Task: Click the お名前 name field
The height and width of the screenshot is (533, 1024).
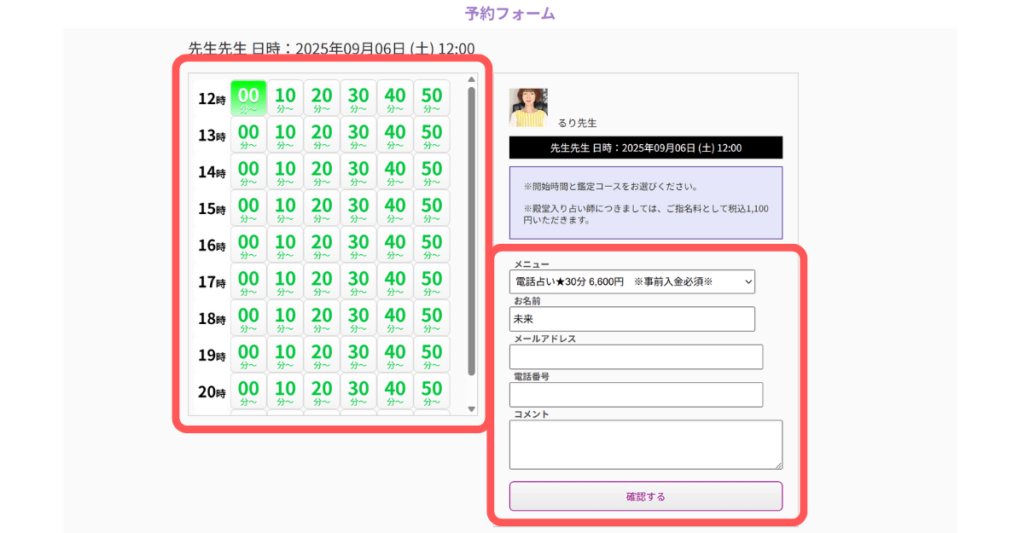Action: (632, 319)
